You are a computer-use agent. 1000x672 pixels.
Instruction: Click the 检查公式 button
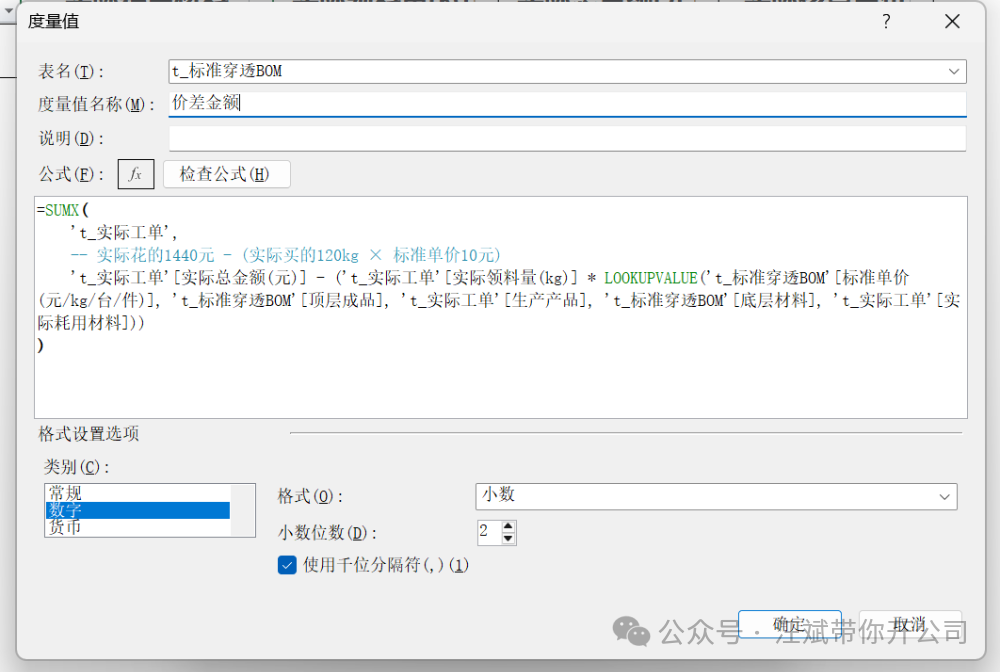click(x=226, y=174)
